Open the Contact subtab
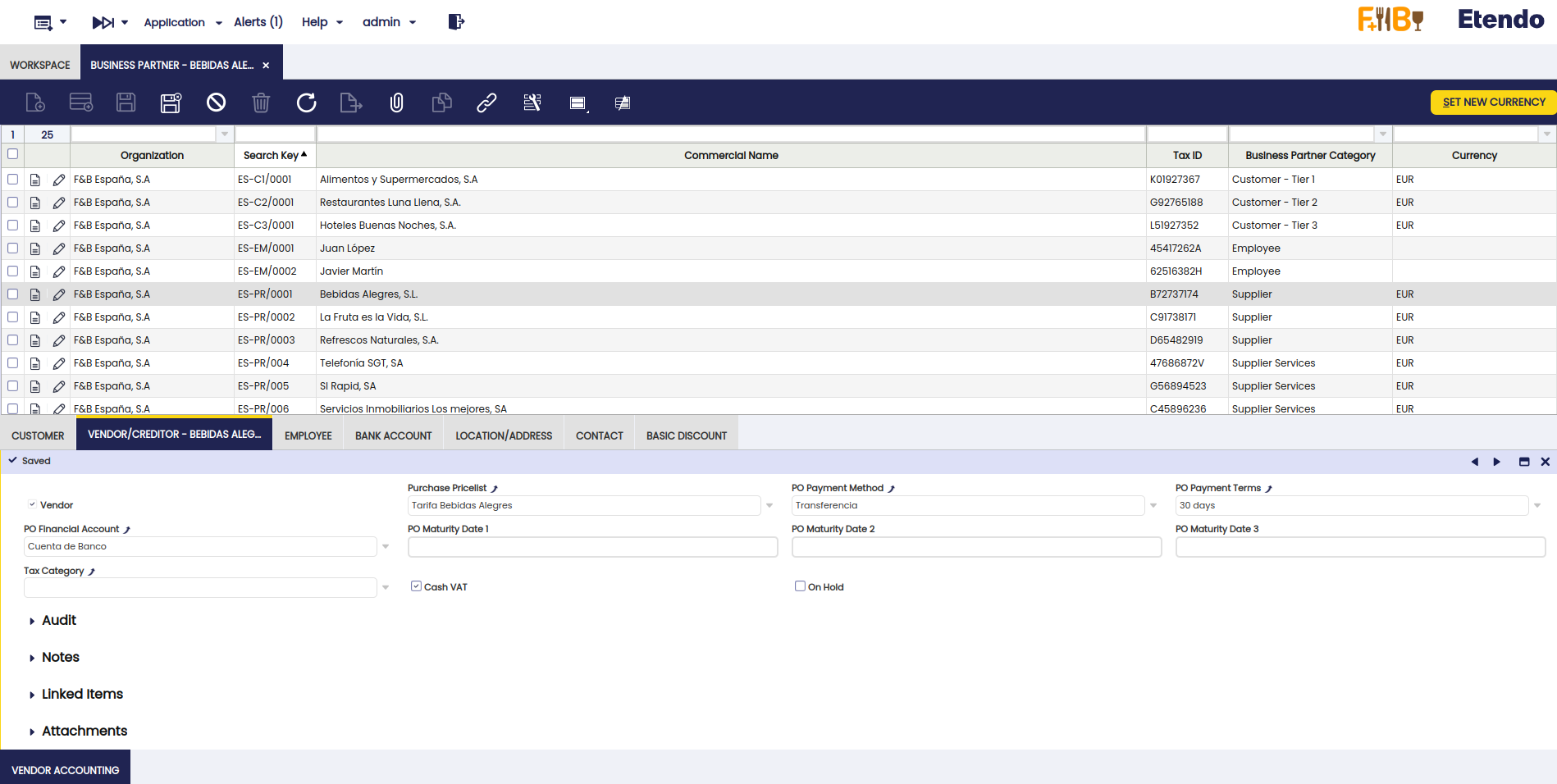 (x=600, y=435)
